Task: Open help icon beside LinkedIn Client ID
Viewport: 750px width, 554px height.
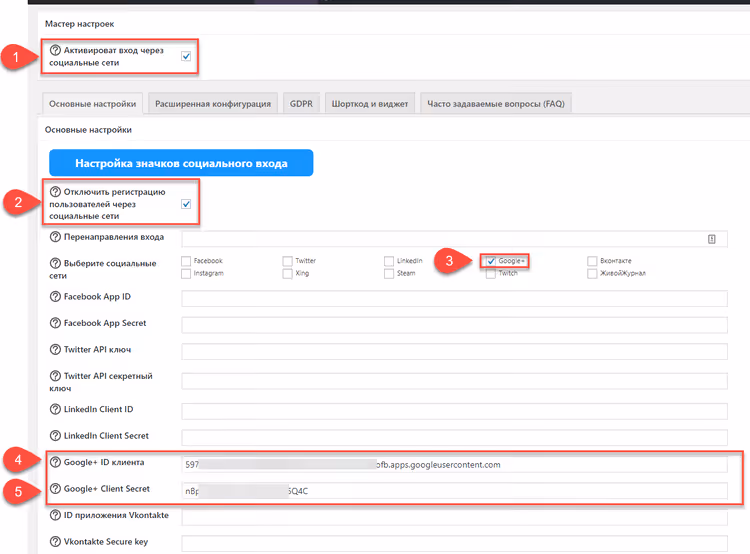Action: click(55, 409)
